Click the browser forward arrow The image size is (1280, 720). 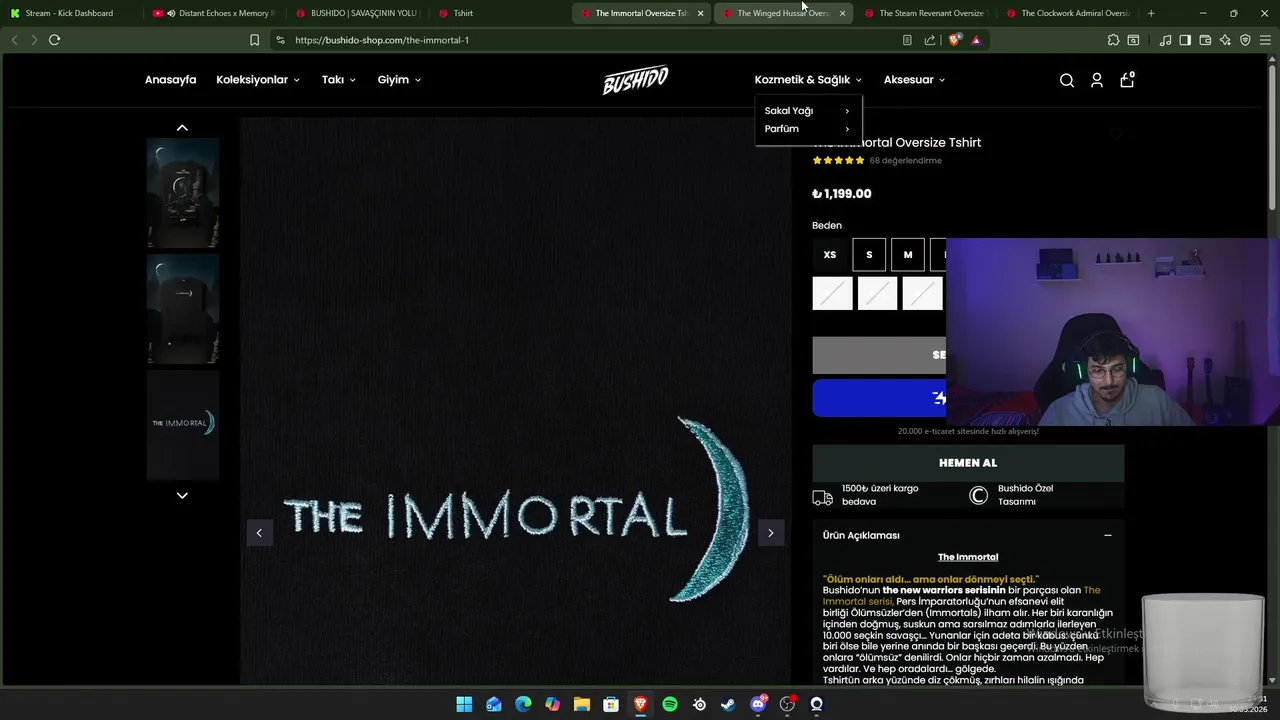point(34,40)
